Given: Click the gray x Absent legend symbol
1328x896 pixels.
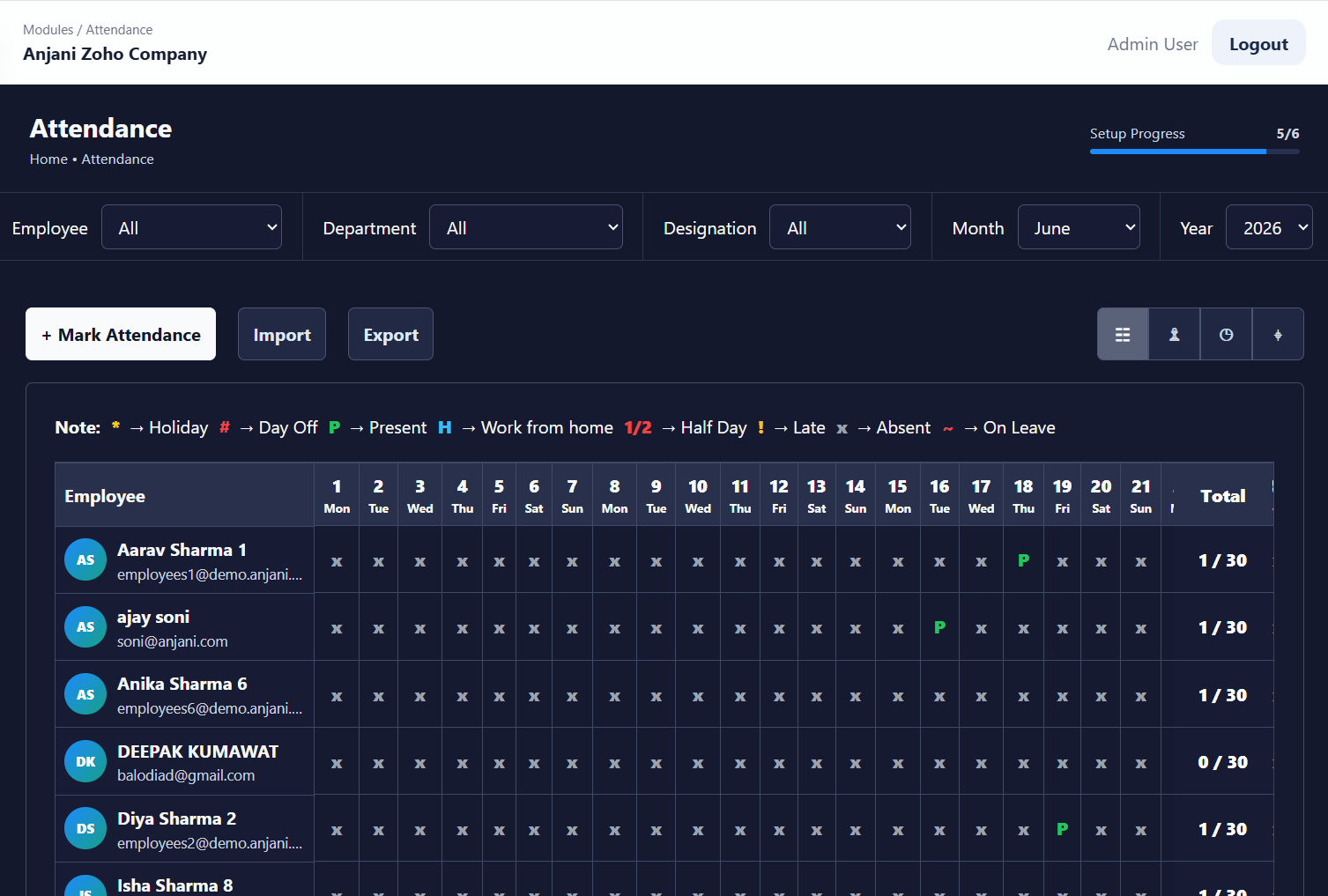Looking at the screenshot, I should coord(842,429).
